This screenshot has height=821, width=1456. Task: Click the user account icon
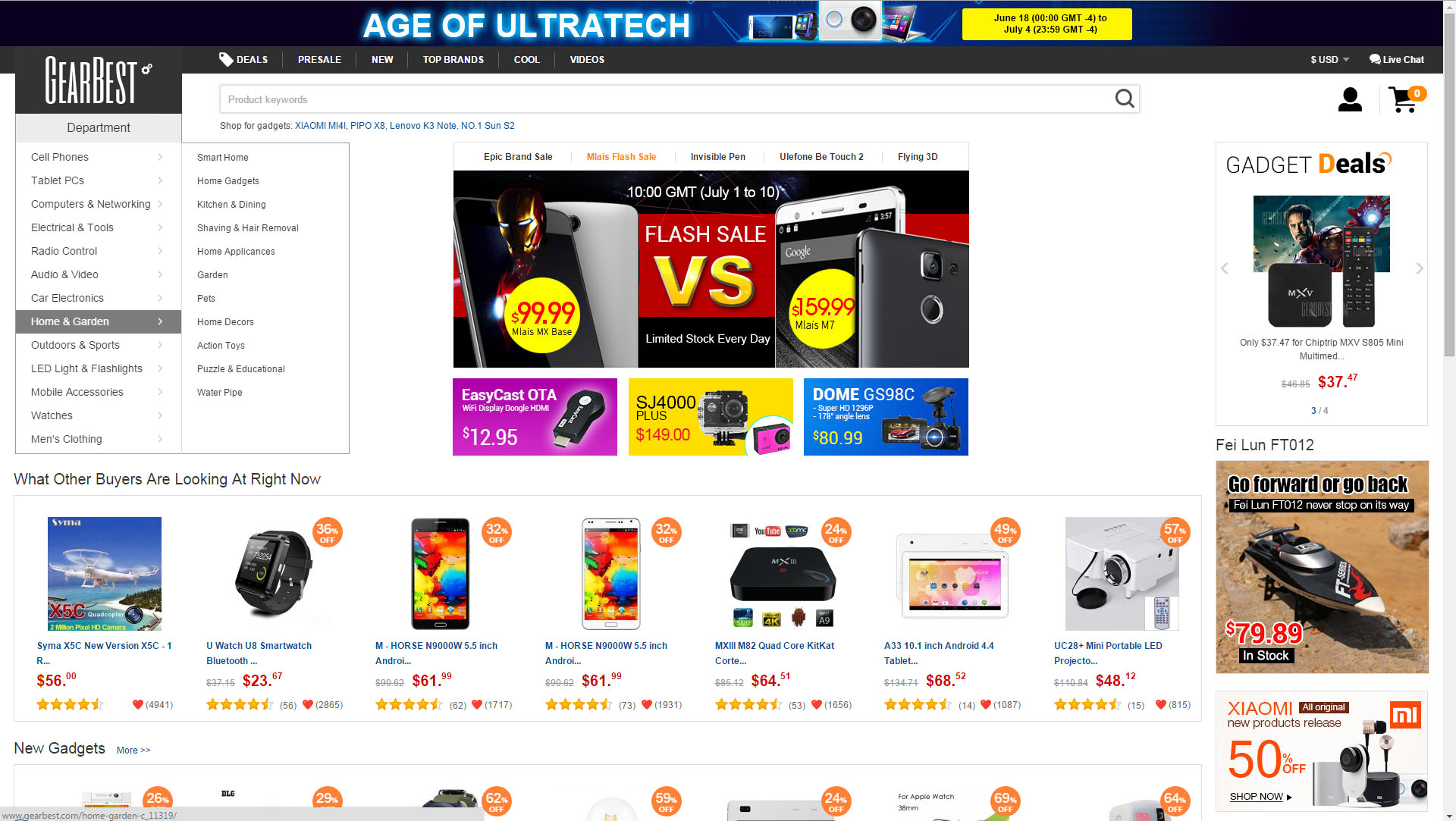[x=1350, y=99]
